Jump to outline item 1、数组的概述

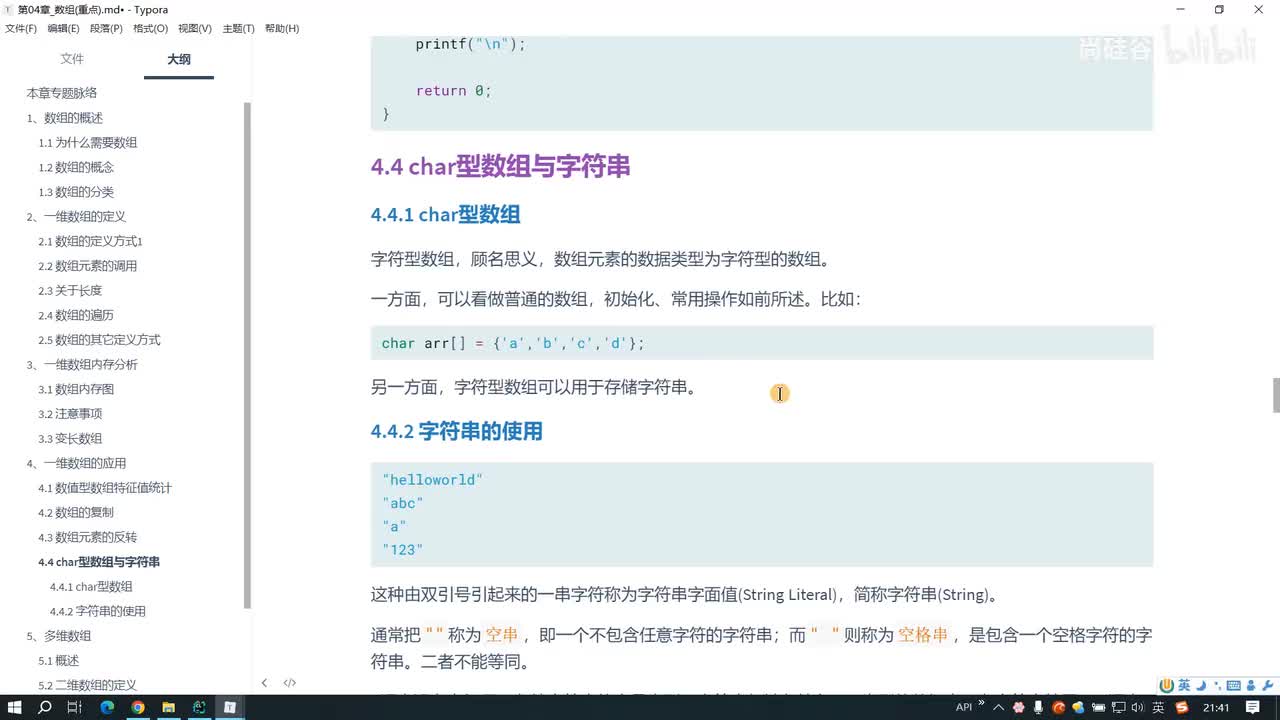[x=64, y=118]
